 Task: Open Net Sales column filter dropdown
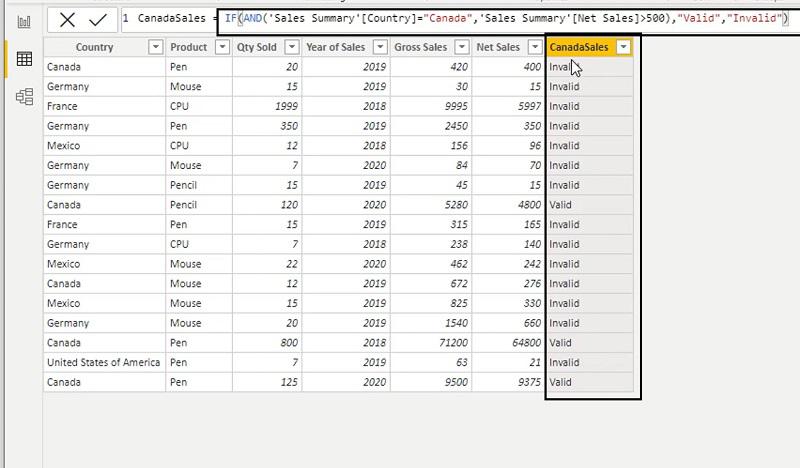(x=535, y=47)
